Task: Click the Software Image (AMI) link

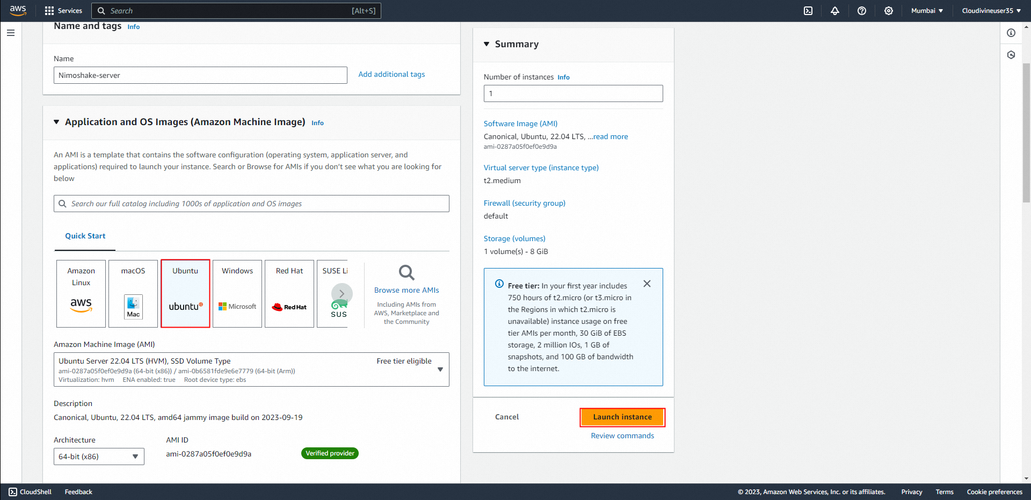Action: [521, 124]
